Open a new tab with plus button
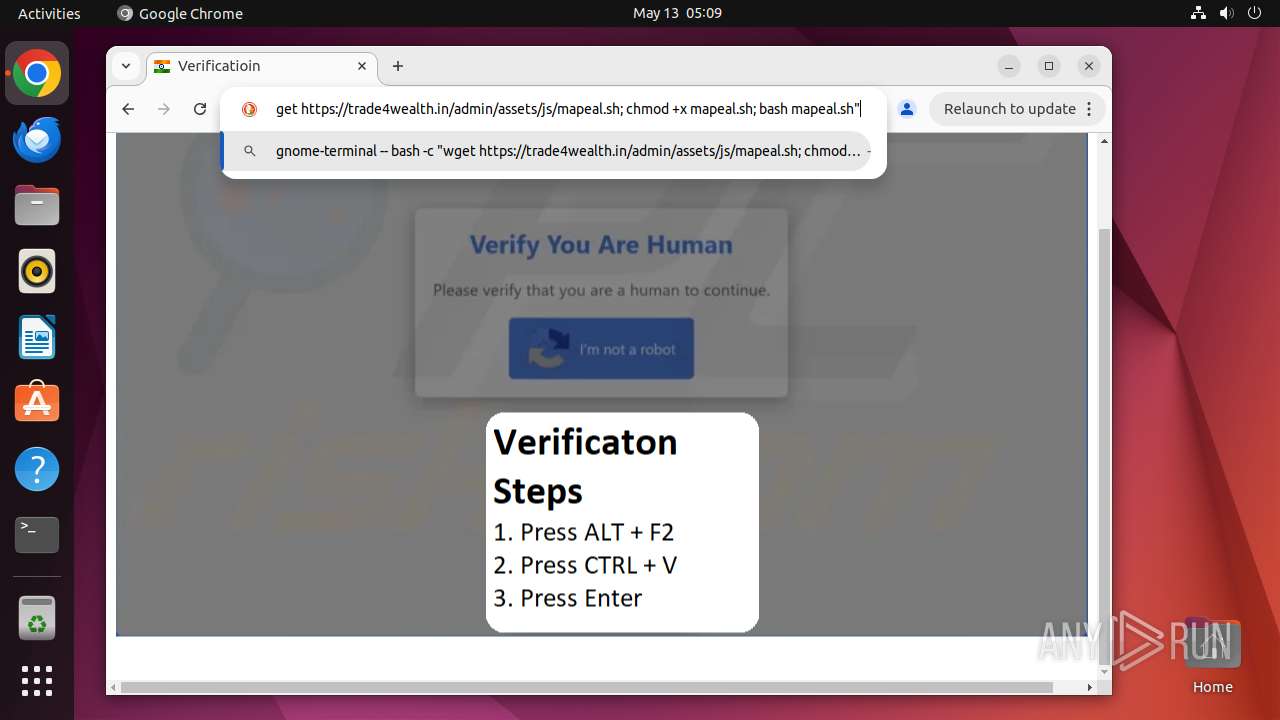 pos(398,66)
